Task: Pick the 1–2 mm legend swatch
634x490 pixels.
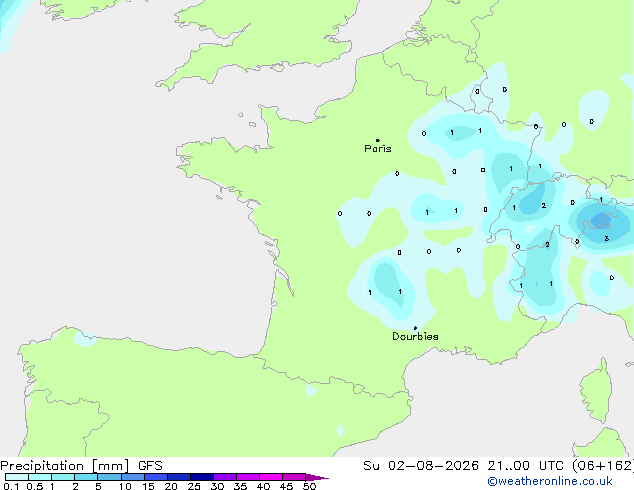Action: tap(63, 477)
